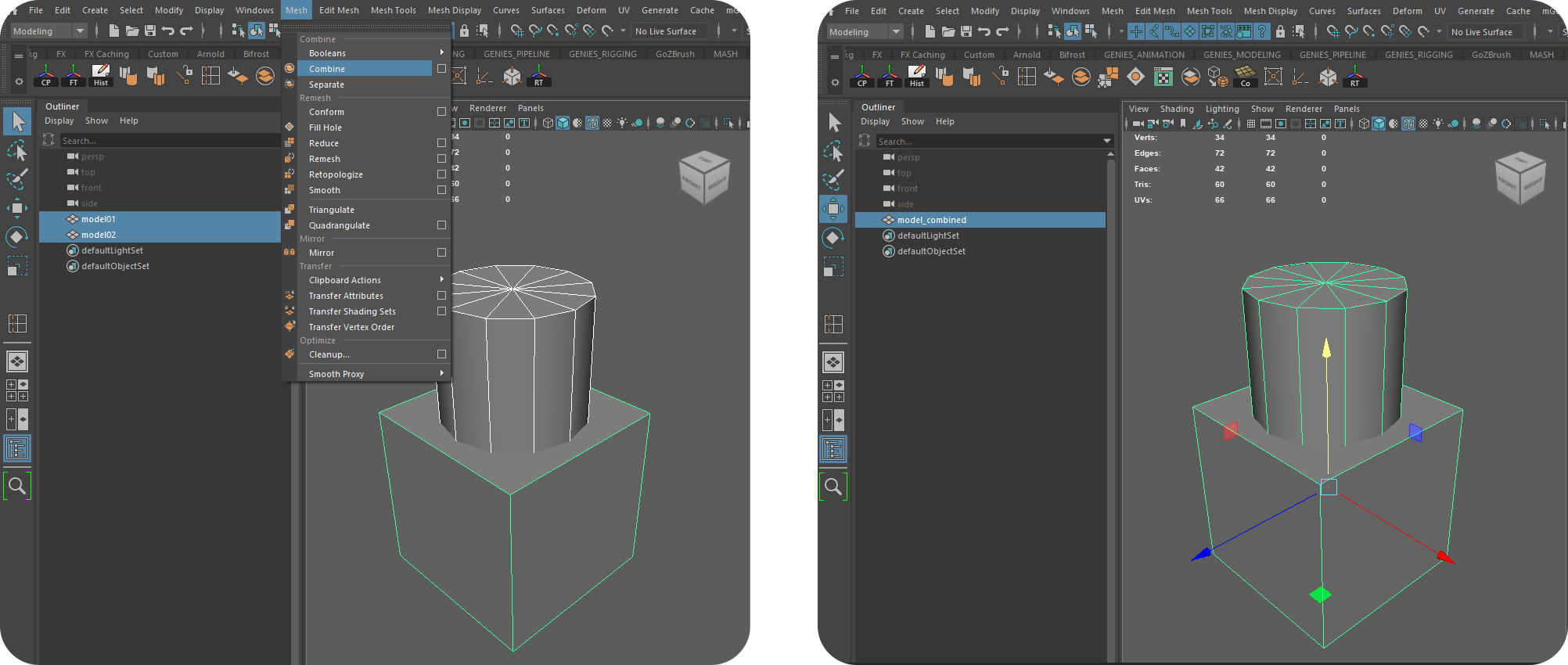Image resolution: width=1568 pixels, height=665 pixels.
Task: Select model01 in left Outliner
Action: point(160,219)
